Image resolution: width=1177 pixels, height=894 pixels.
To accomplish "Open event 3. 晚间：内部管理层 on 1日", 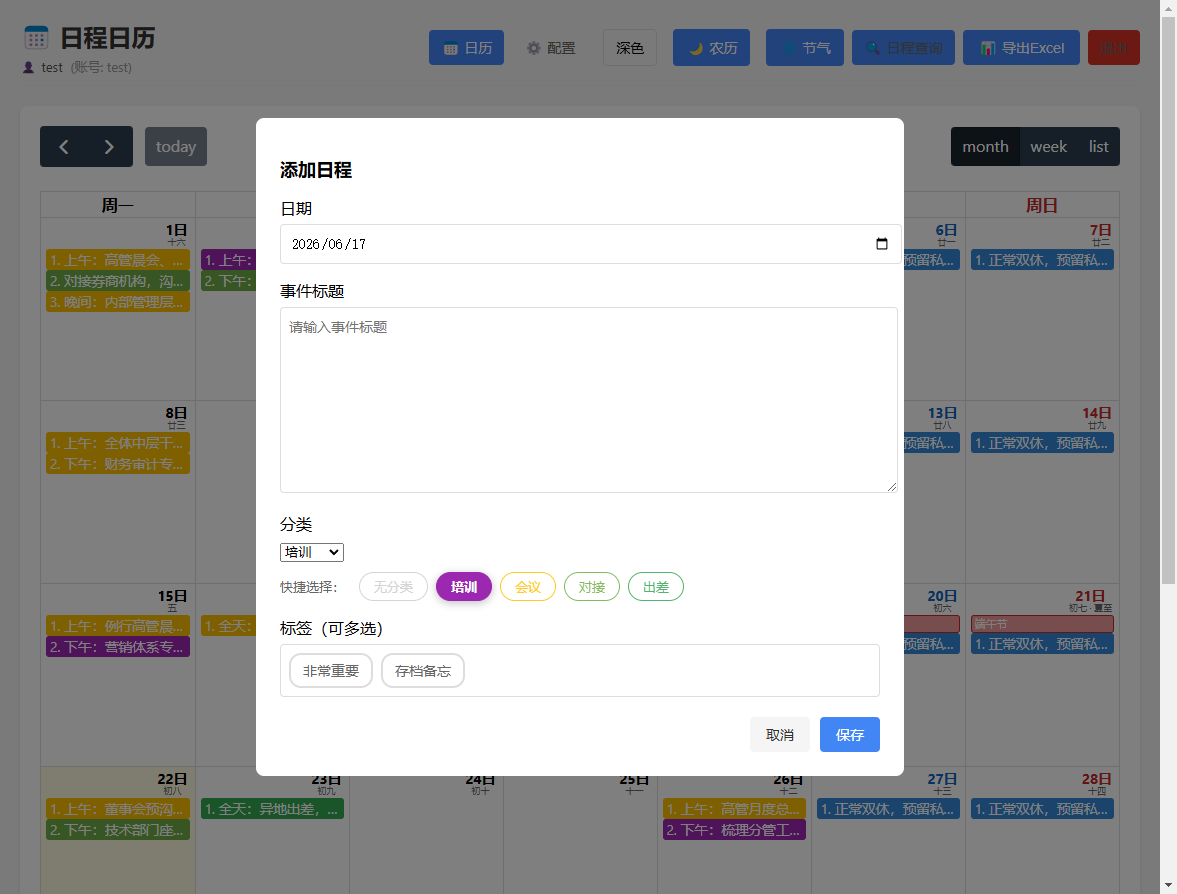I will point(118,302).
